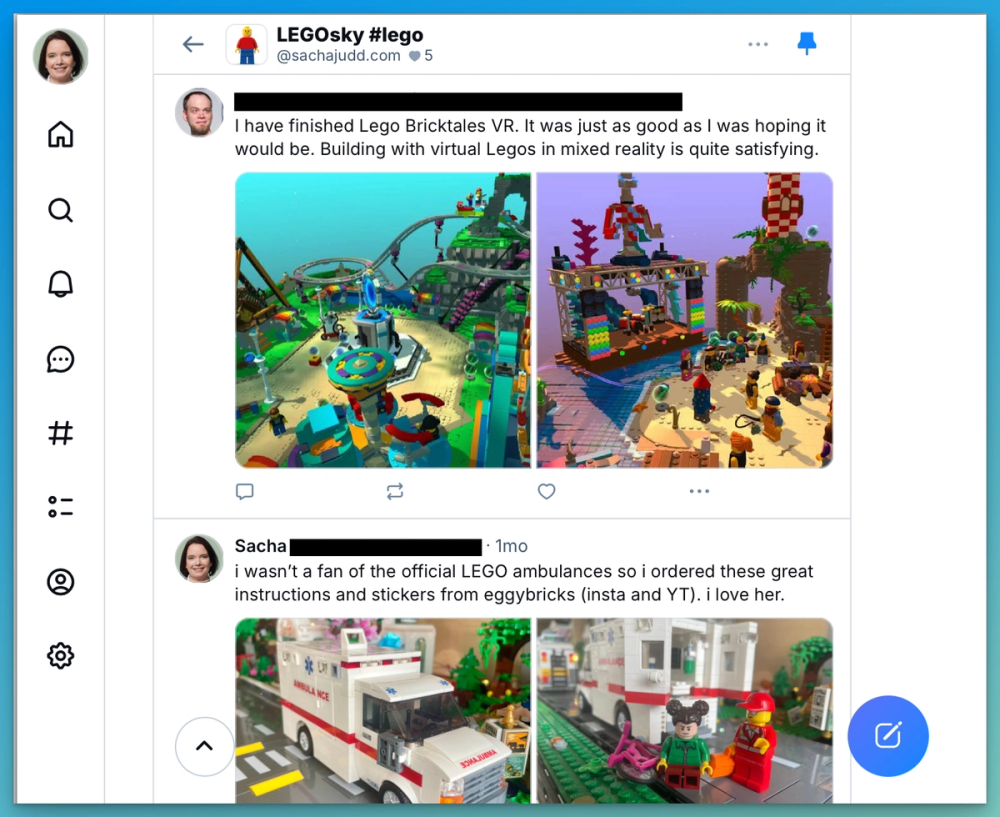The image size is (1000, 817).
Task: Repost the Lego Bricktales VR post
Action: point(395,491)
